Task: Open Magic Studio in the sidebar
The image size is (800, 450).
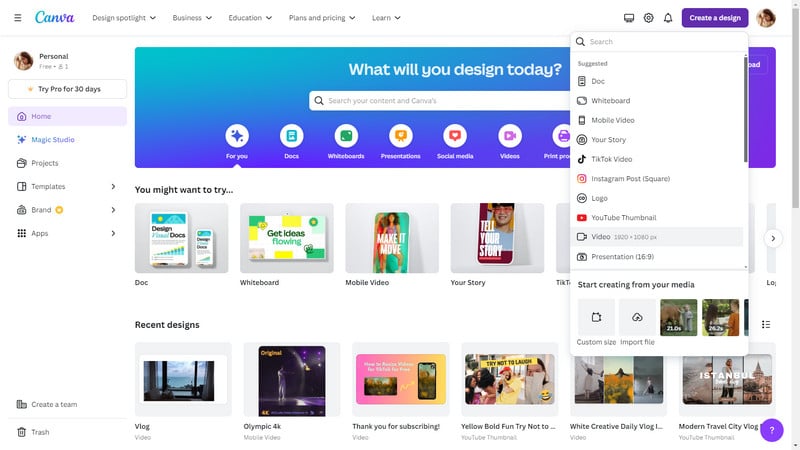Action: pos(67,140)
